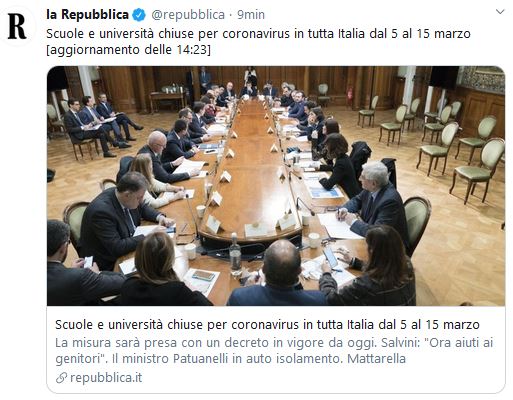The width and height of the screenshot is (513, 400).
Task: Click the @repubblica handle
Action: [x=188, y=15]
